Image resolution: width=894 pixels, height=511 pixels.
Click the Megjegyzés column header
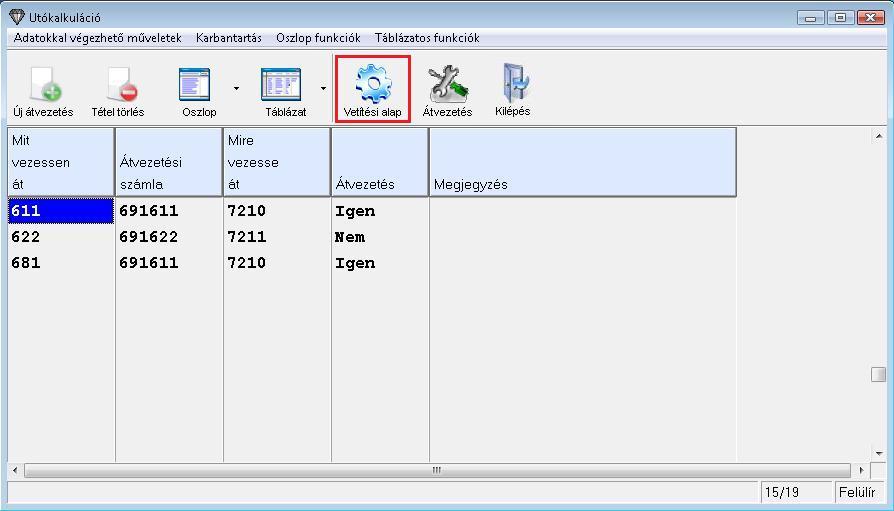582,162
